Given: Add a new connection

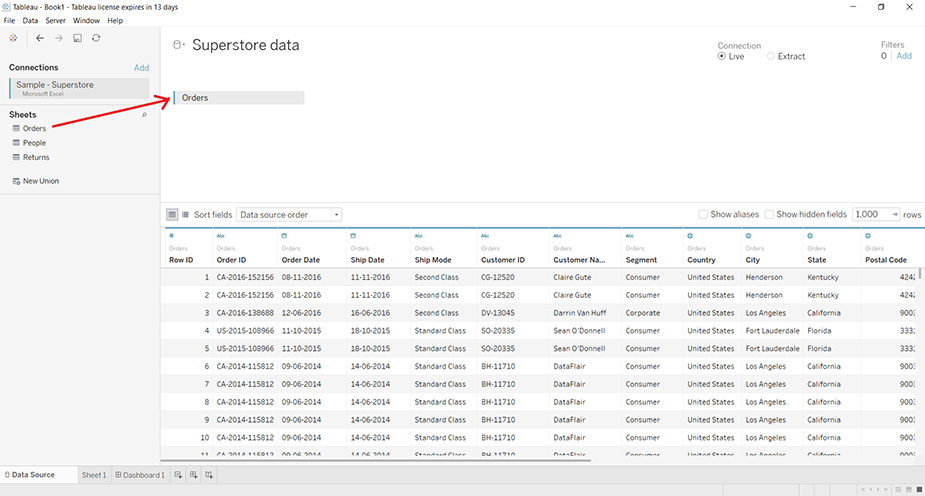Looking at the screenshot, I should click(142, 68).
